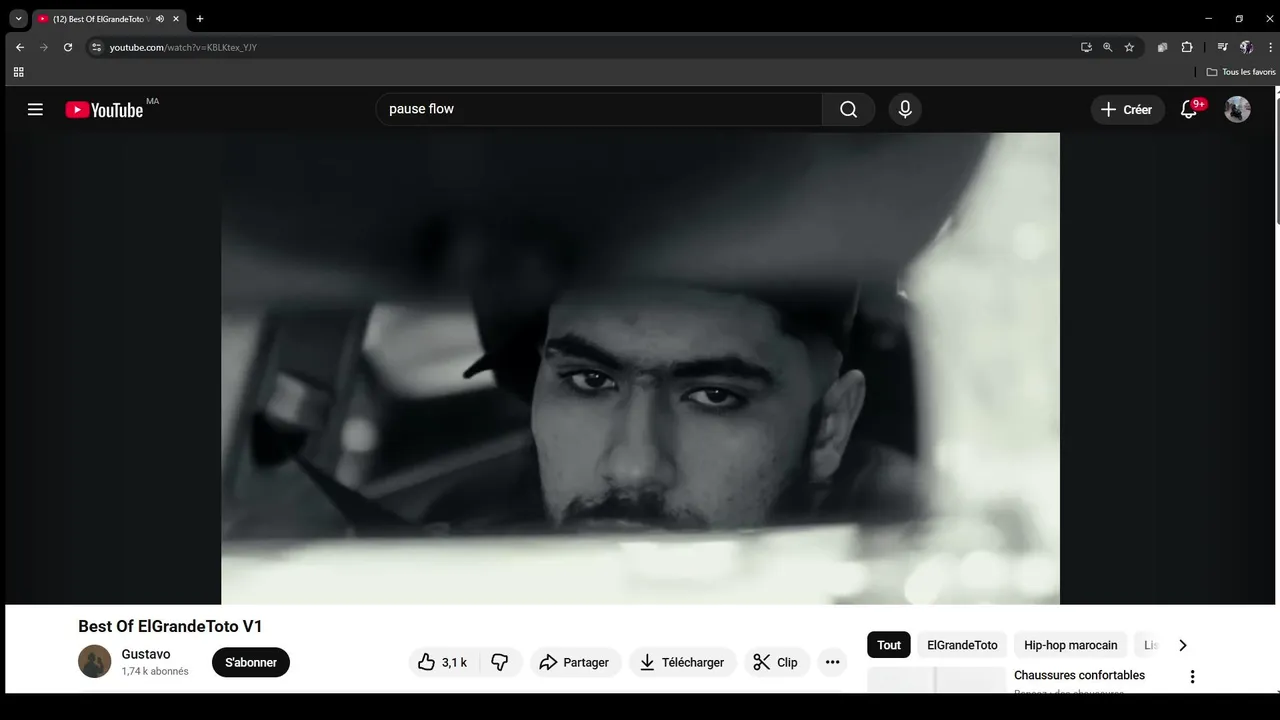Open more actions (three dots) under video

click(832, 662)
